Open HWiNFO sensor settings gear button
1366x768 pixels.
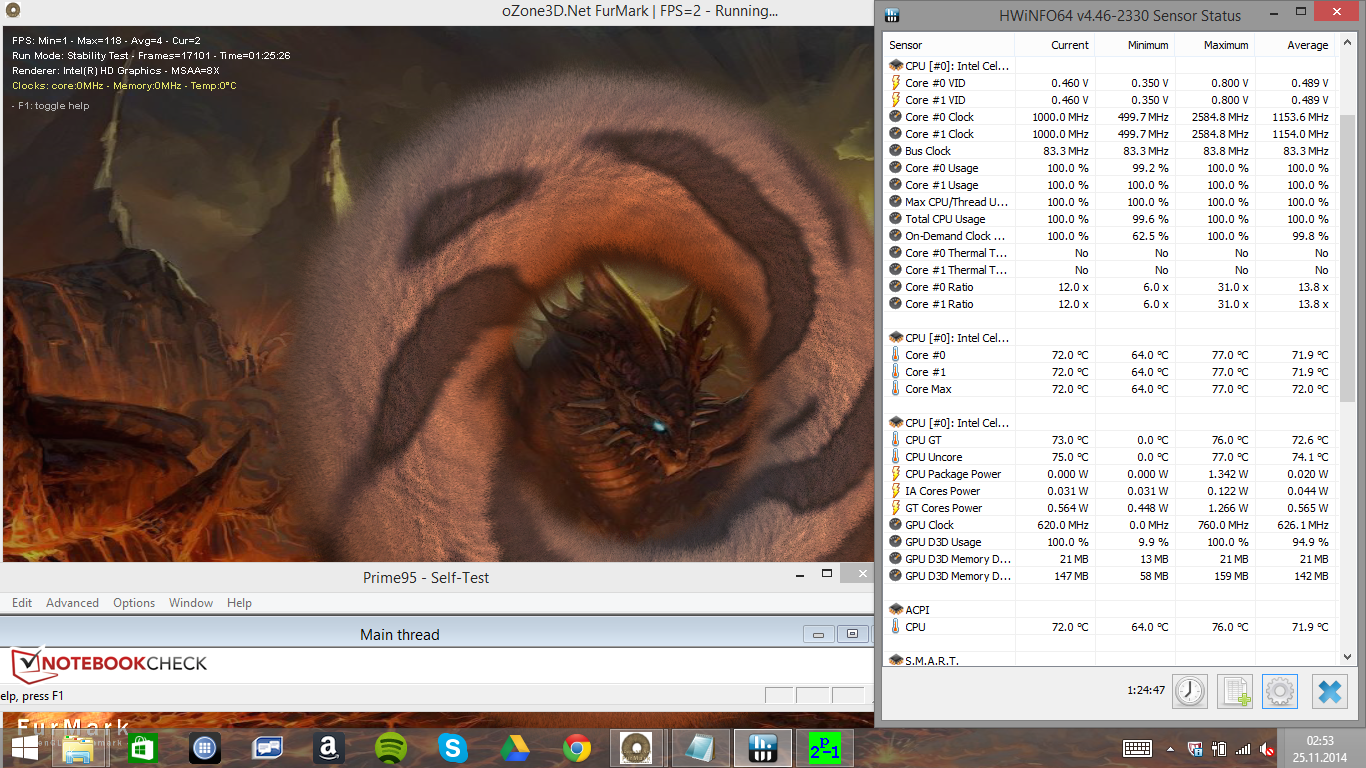click(1280, 691)
